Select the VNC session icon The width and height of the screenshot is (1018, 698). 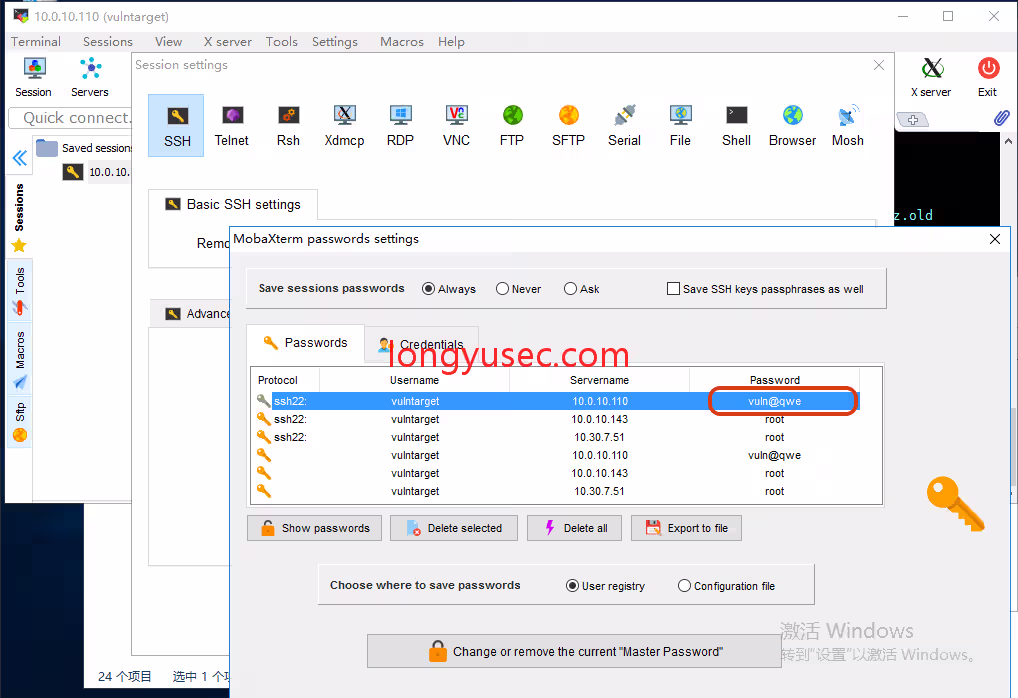pyautogui.click(x=456, y=126)
